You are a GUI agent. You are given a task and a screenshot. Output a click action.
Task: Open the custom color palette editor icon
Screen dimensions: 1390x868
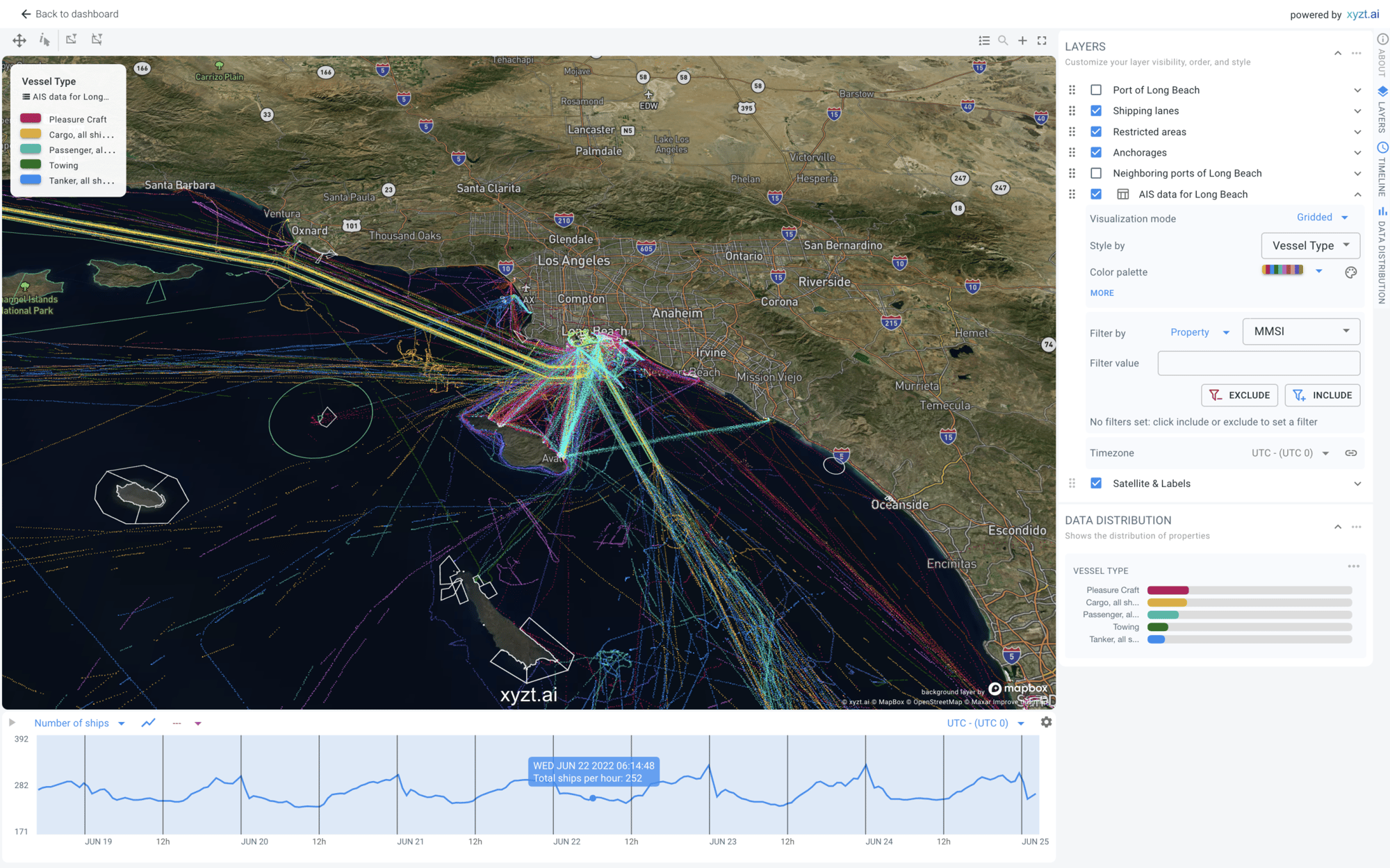tap(1350, 272)
